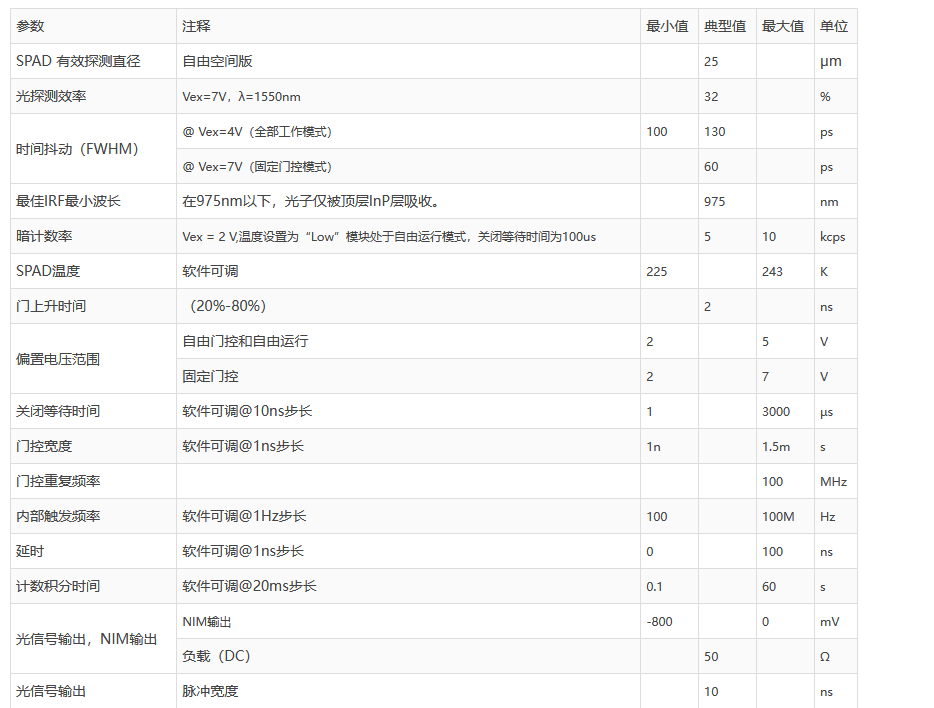Click the 门控重复频率 row label
This screenshot has width=934, height=708.
(x=58, y=481)
